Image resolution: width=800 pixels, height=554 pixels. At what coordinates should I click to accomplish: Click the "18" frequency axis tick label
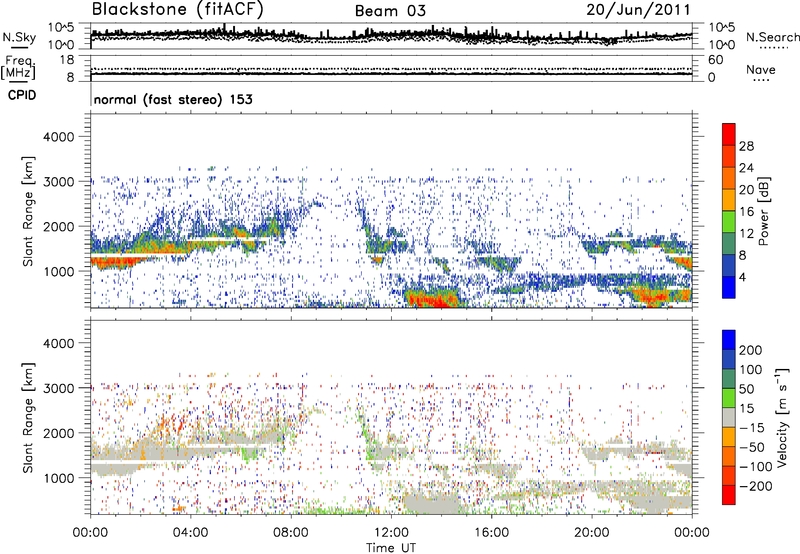tap(67, 60)
